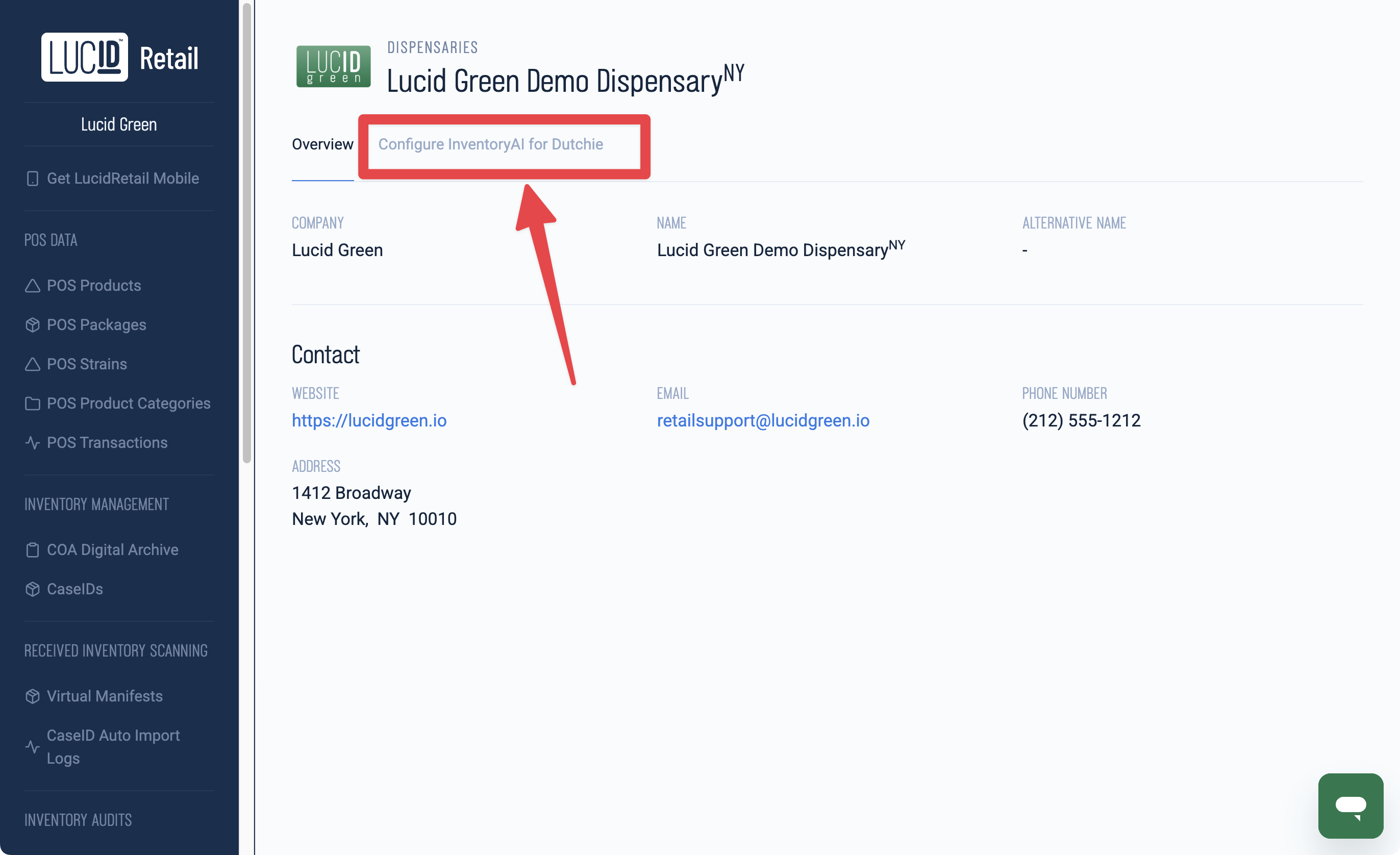1400x855 pixels.
Task: Click the activity pulse icon for POS Transactions
Action: tap(32, 443)
